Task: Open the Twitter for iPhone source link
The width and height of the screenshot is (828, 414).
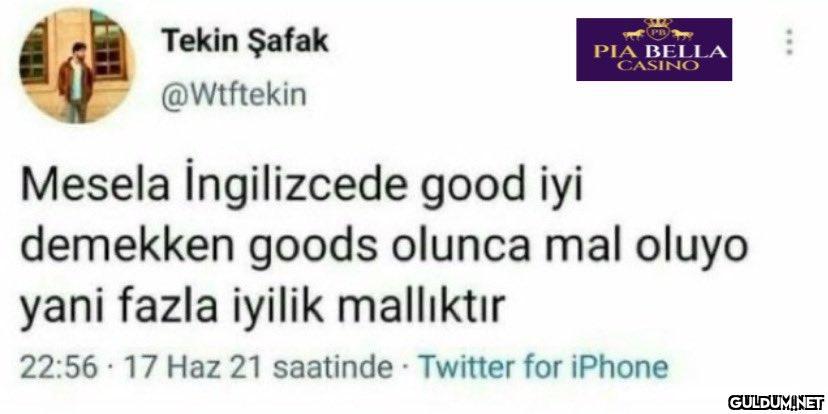Action: click(x=542, y=366)
